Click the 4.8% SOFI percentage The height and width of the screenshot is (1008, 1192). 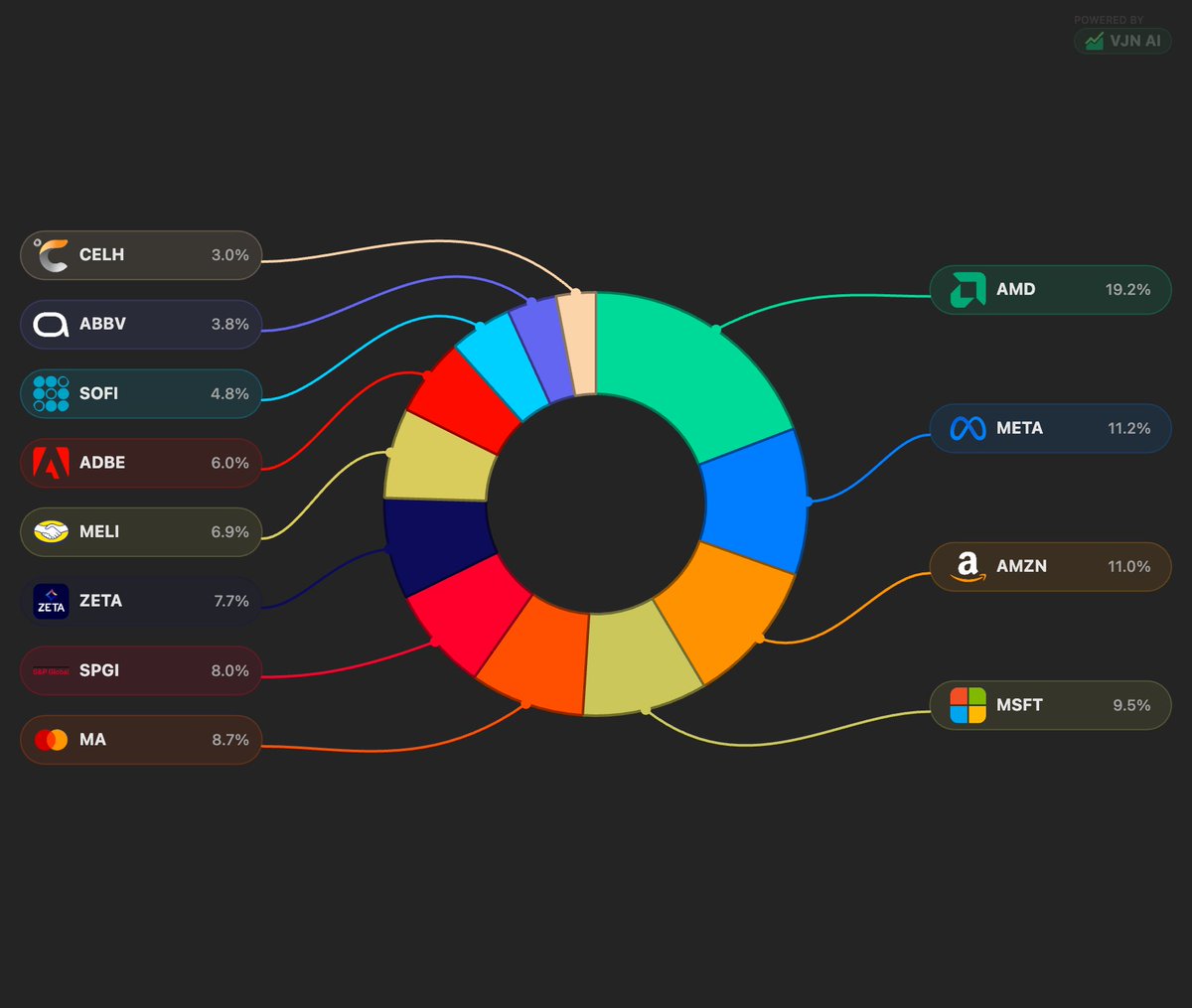coord(229,393)
